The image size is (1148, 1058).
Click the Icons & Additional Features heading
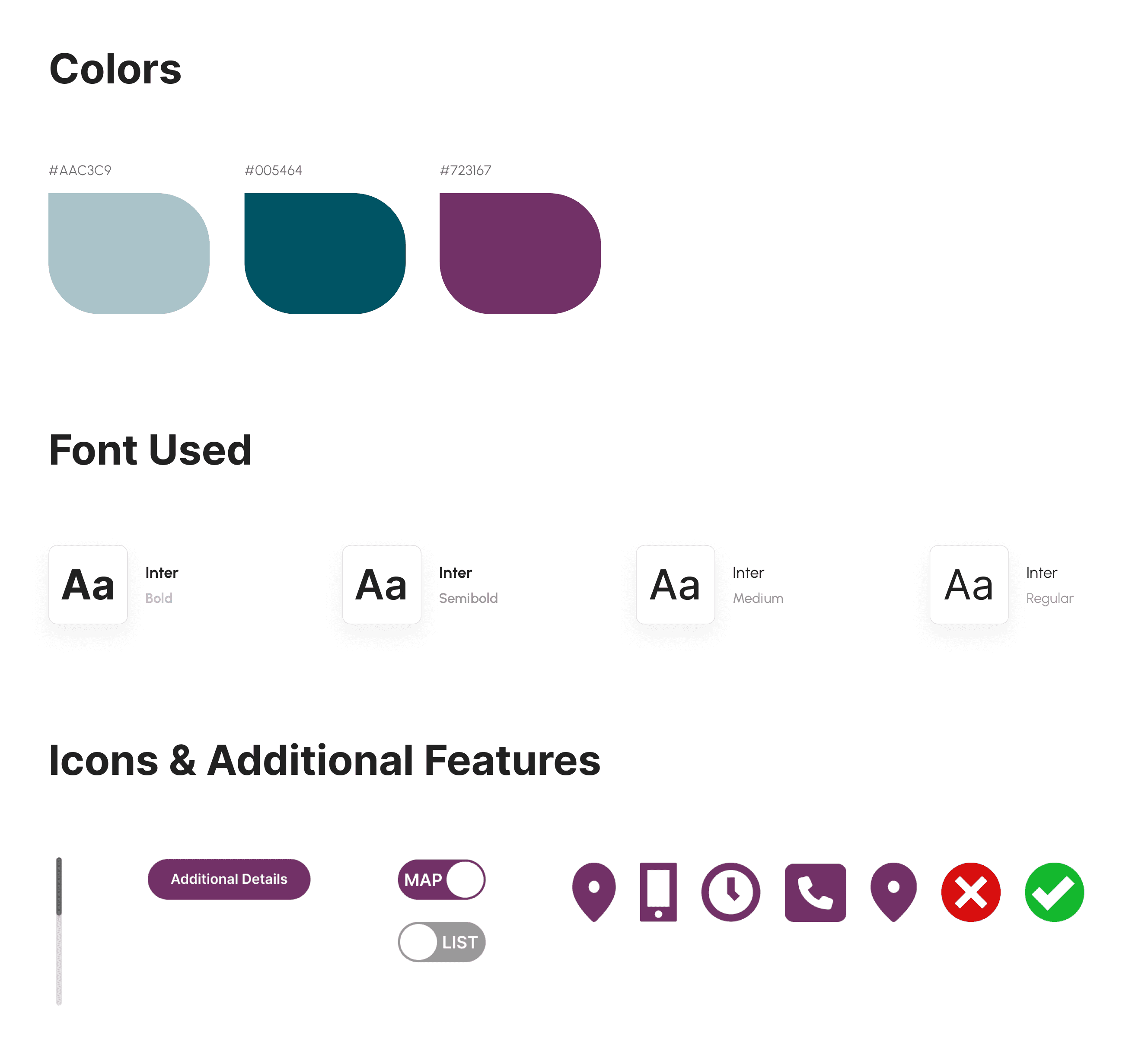pos(325,760)
